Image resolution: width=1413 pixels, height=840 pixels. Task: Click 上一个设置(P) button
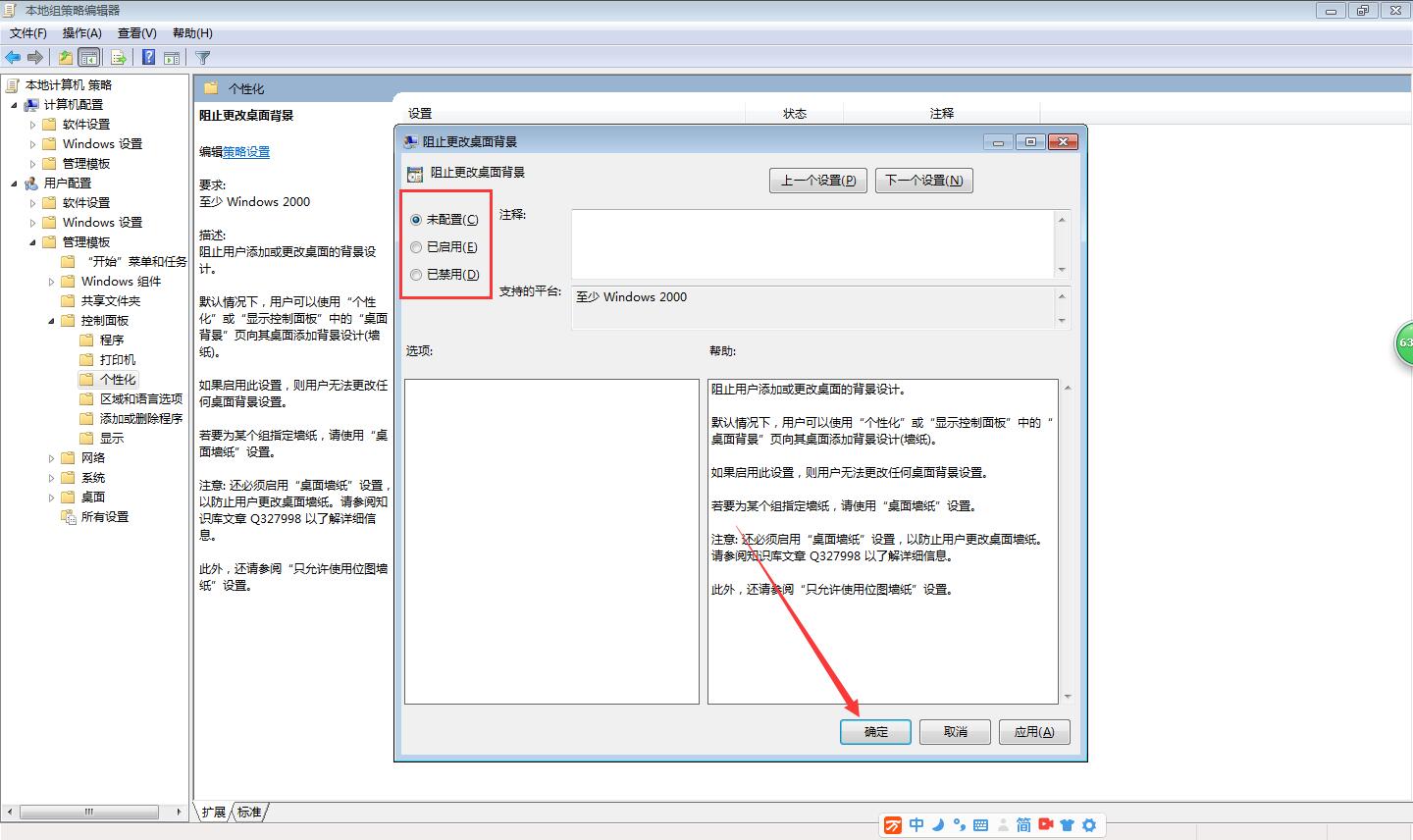(x=818, y=181)
